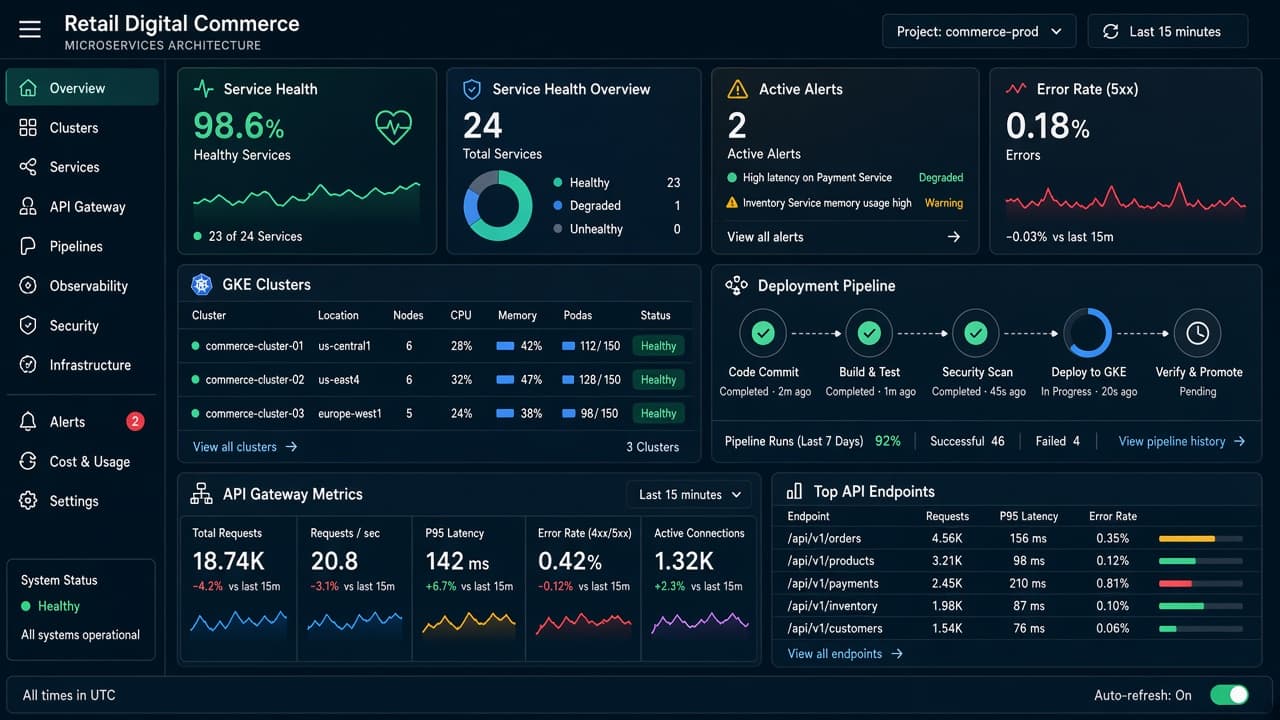Click the Error Rate (5xx) red sparkline
This screenshot has width=1280, height=720.
[x=1125, y=200]
